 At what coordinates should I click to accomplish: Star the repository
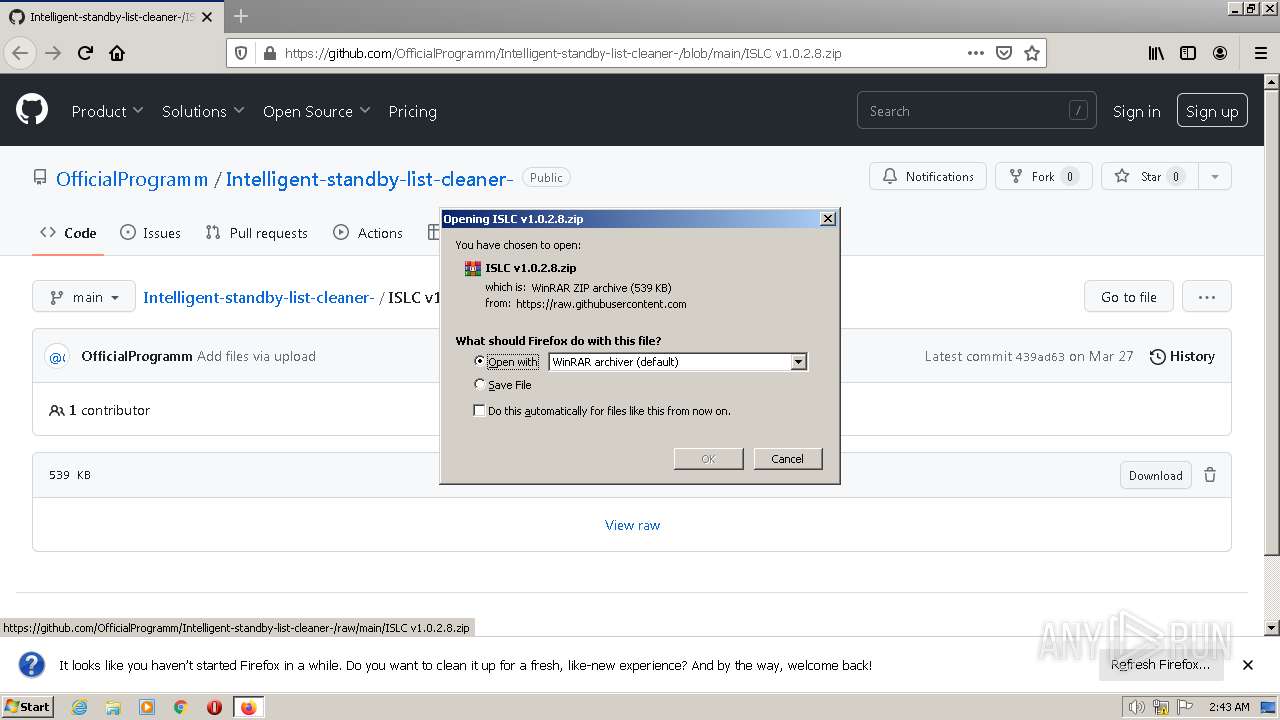click(x=1150, y=176)
